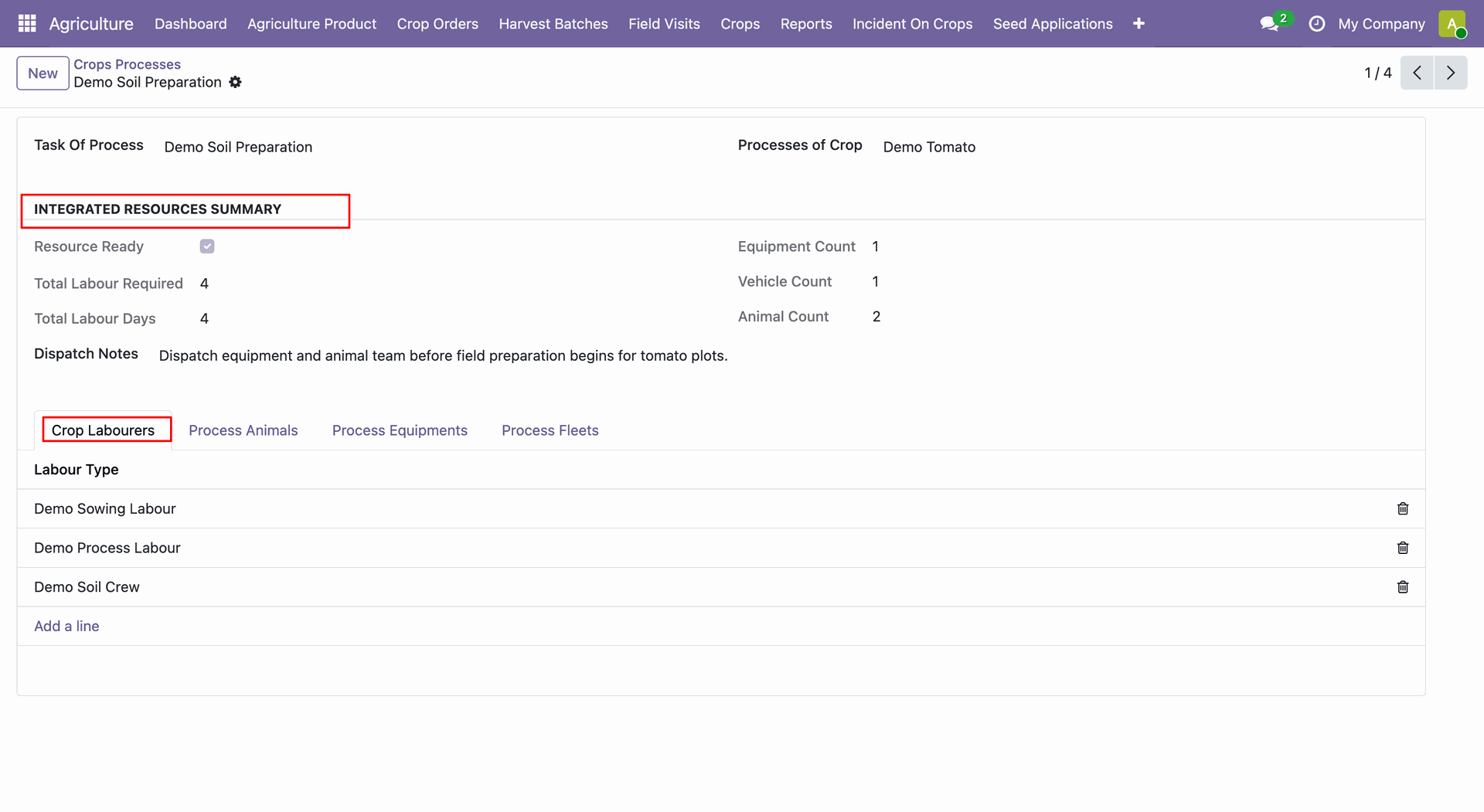Open the apps grid menu icon
Viewport: 1484px width, 812px height.
27,23
